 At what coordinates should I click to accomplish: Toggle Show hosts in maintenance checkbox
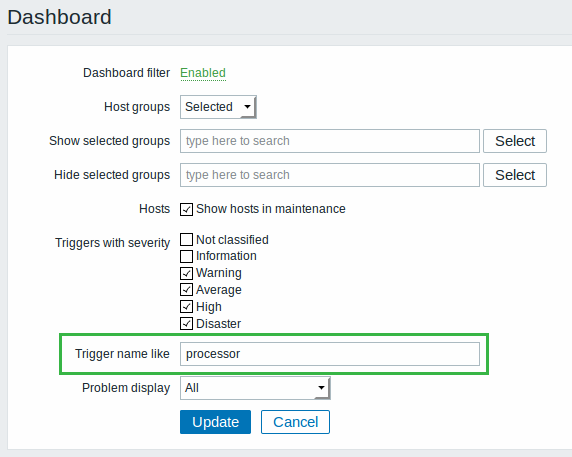point(186,209)
